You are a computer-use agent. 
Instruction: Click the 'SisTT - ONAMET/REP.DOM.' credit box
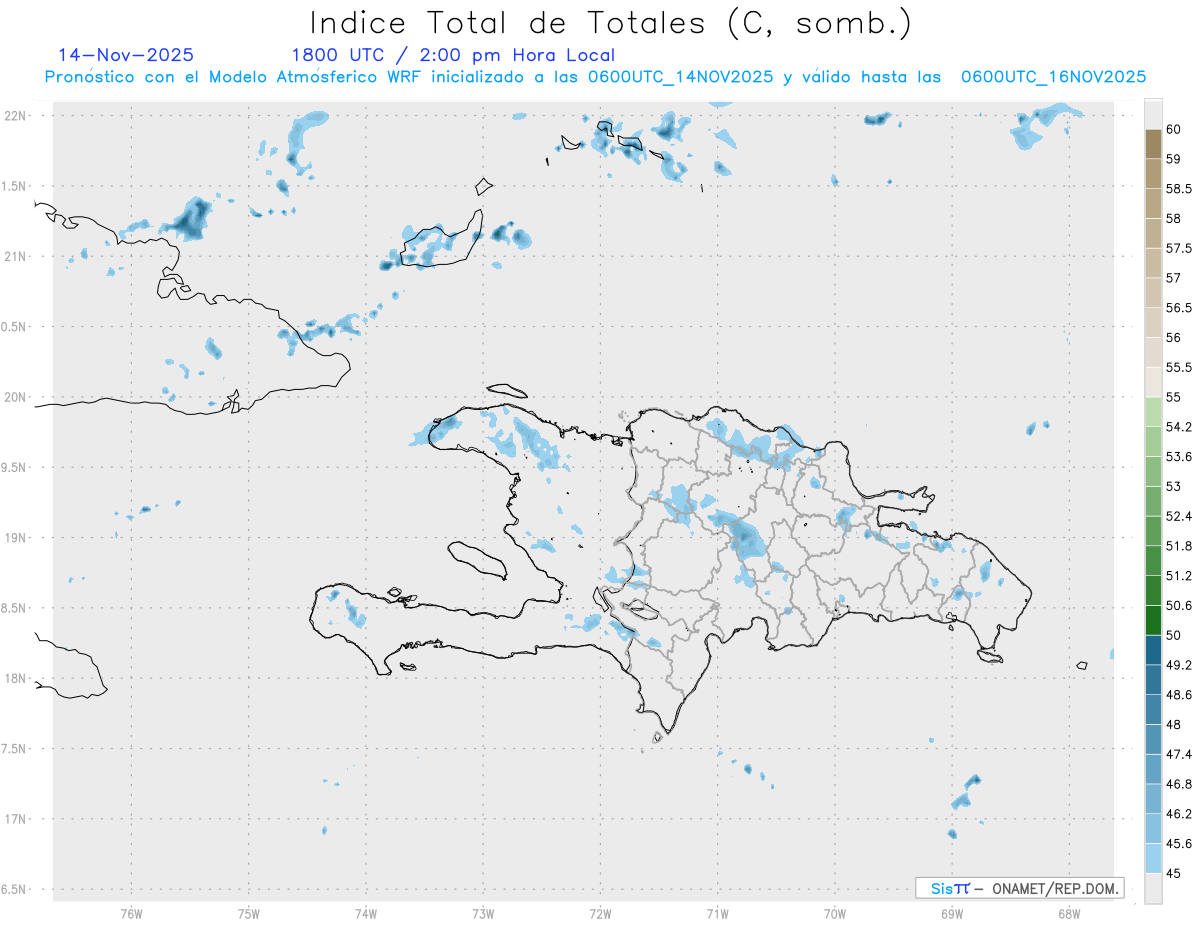1019,888
